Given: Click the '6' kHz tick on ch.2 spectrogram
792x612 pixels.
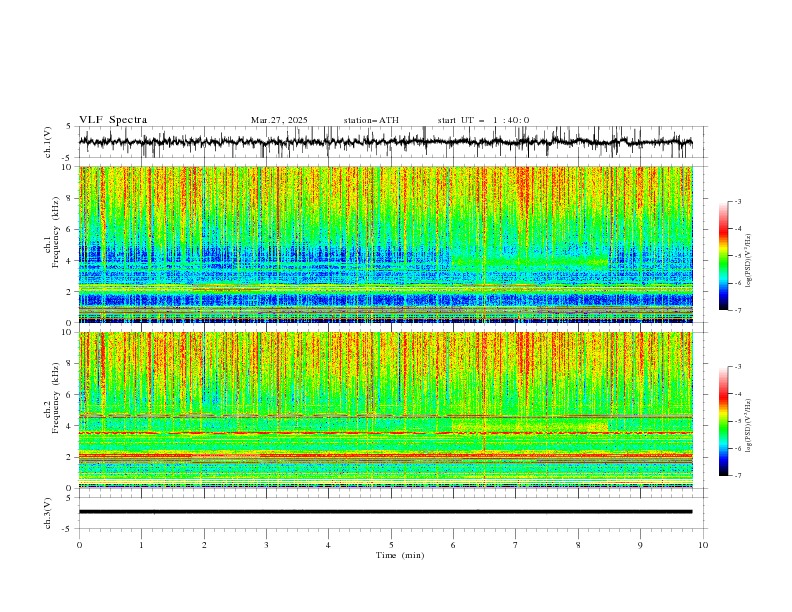Looking at the screenshot, I should pyautogui.click(x=71, y=394).
